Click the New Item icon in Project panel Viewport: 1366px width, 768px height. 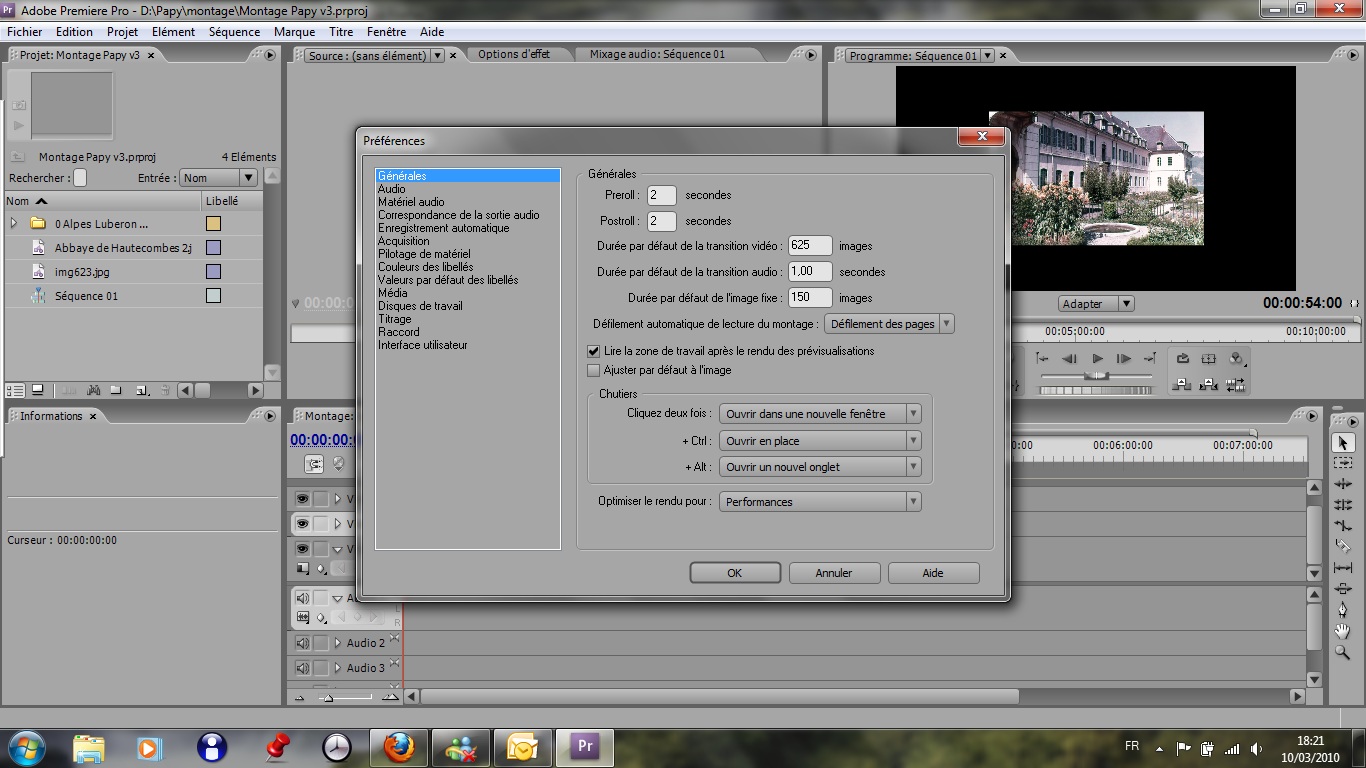pos(142,390)
